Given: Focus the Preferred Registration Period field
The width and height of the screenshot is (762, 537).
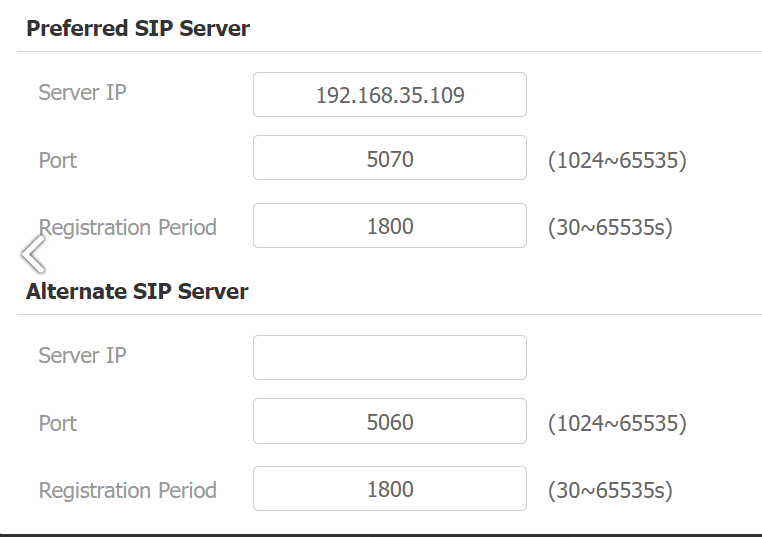Looking at the screenshot, I should 390,225.
